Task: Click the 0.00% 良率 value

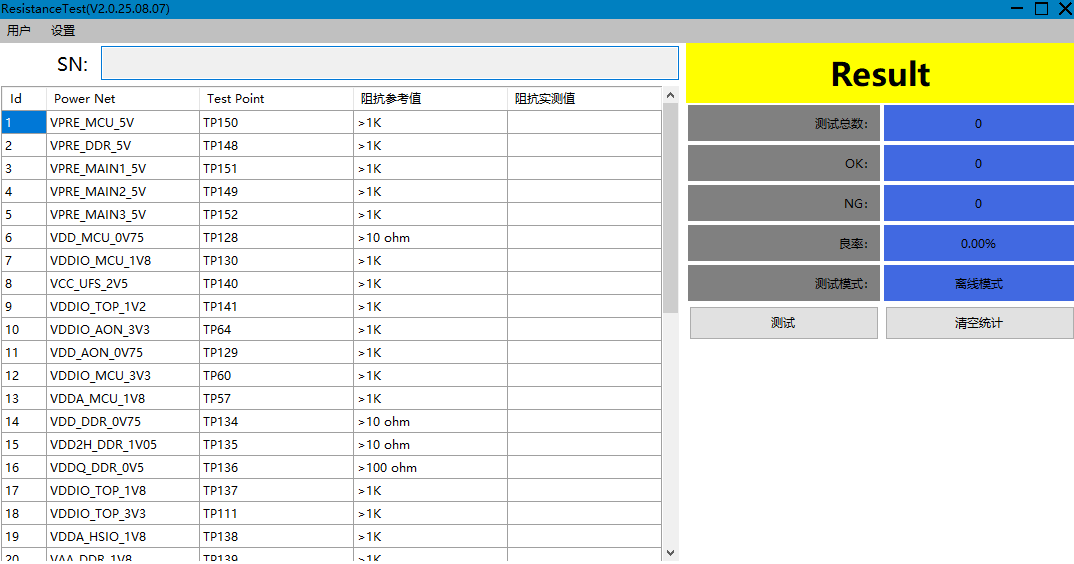Action: click(979, 243)
